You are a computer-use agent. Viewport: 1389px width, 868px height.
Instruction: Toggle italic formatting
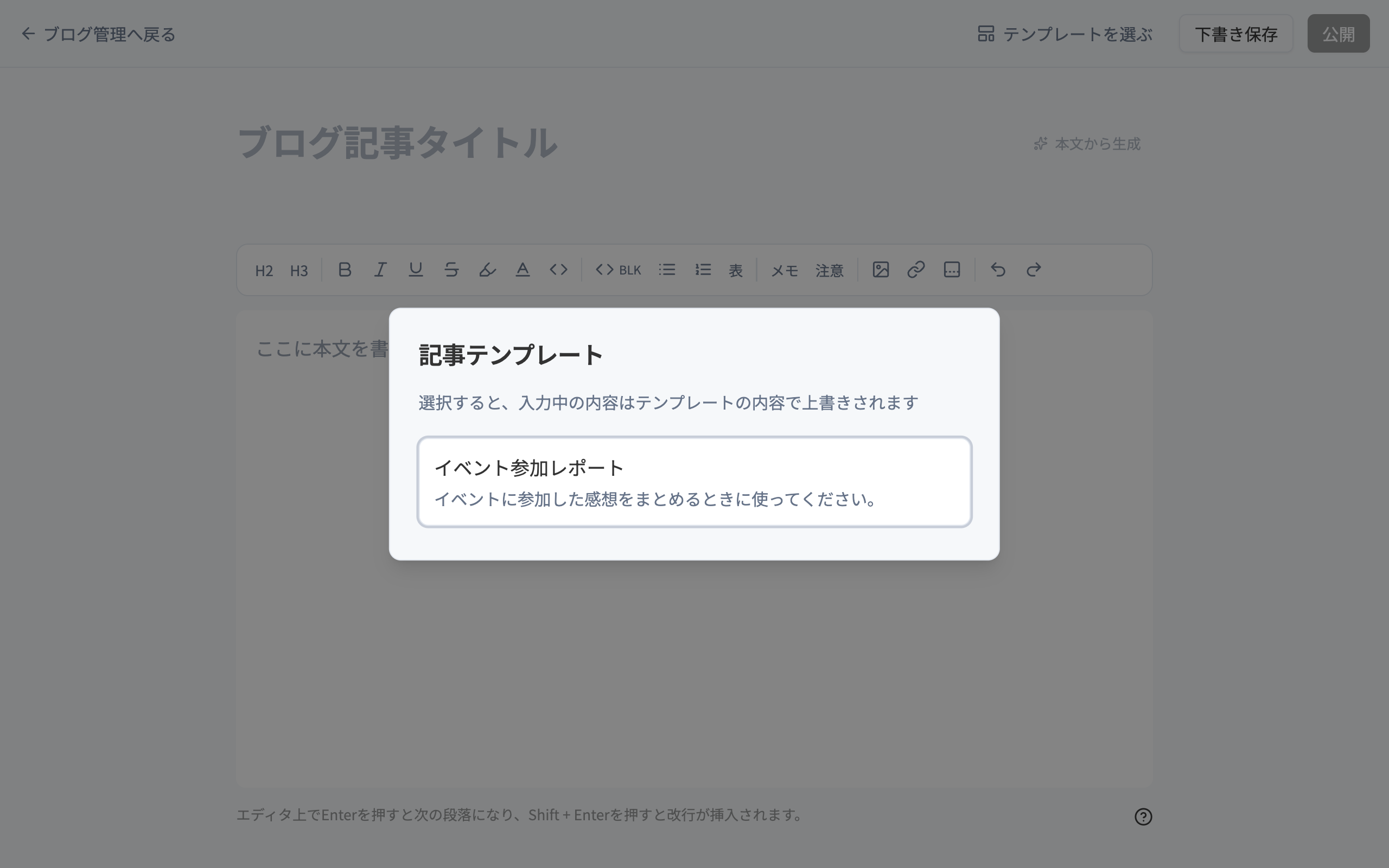[380, 270]
